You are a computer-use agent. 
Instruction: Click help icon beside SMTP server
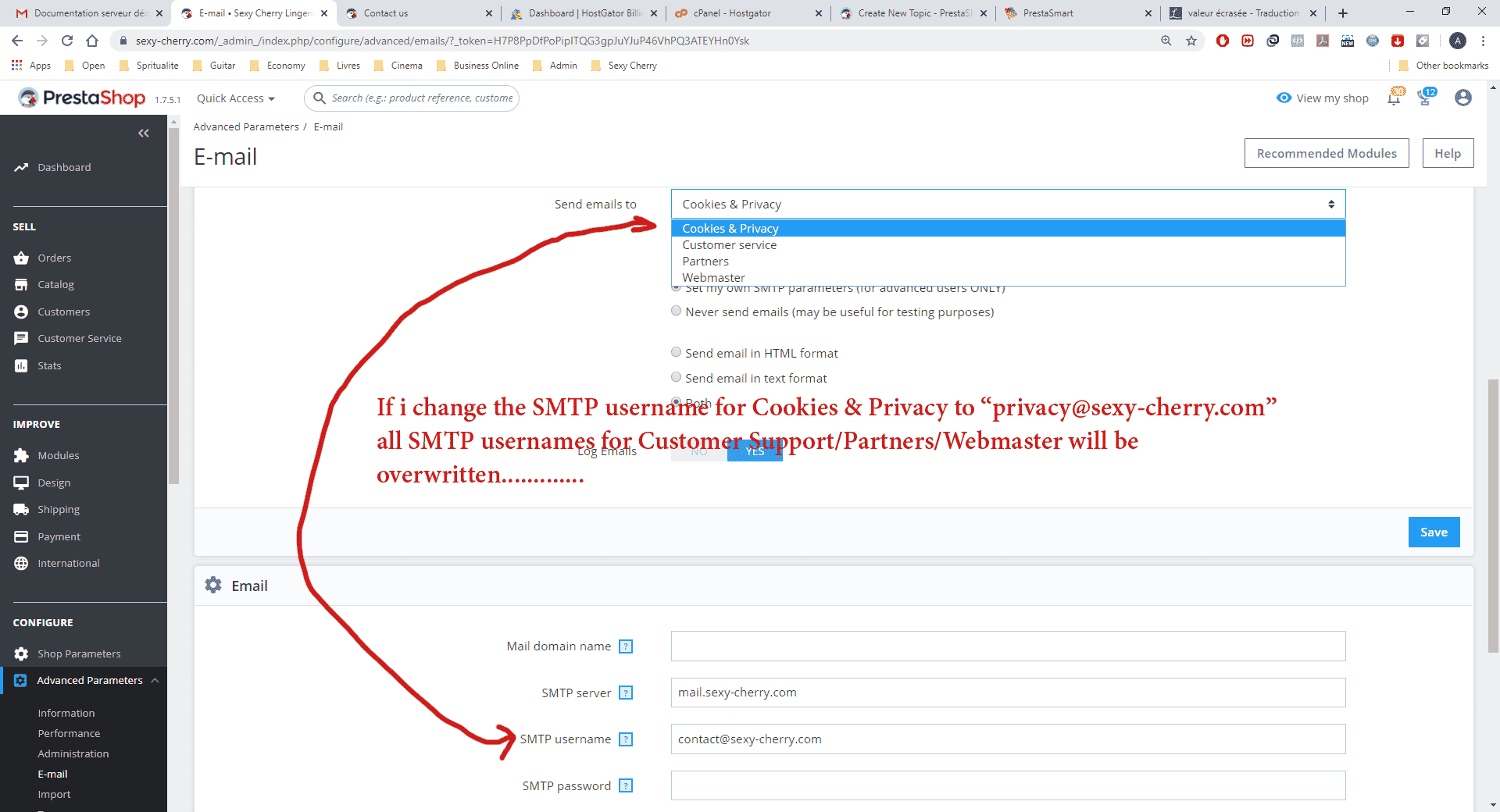[x=626, y=693]
